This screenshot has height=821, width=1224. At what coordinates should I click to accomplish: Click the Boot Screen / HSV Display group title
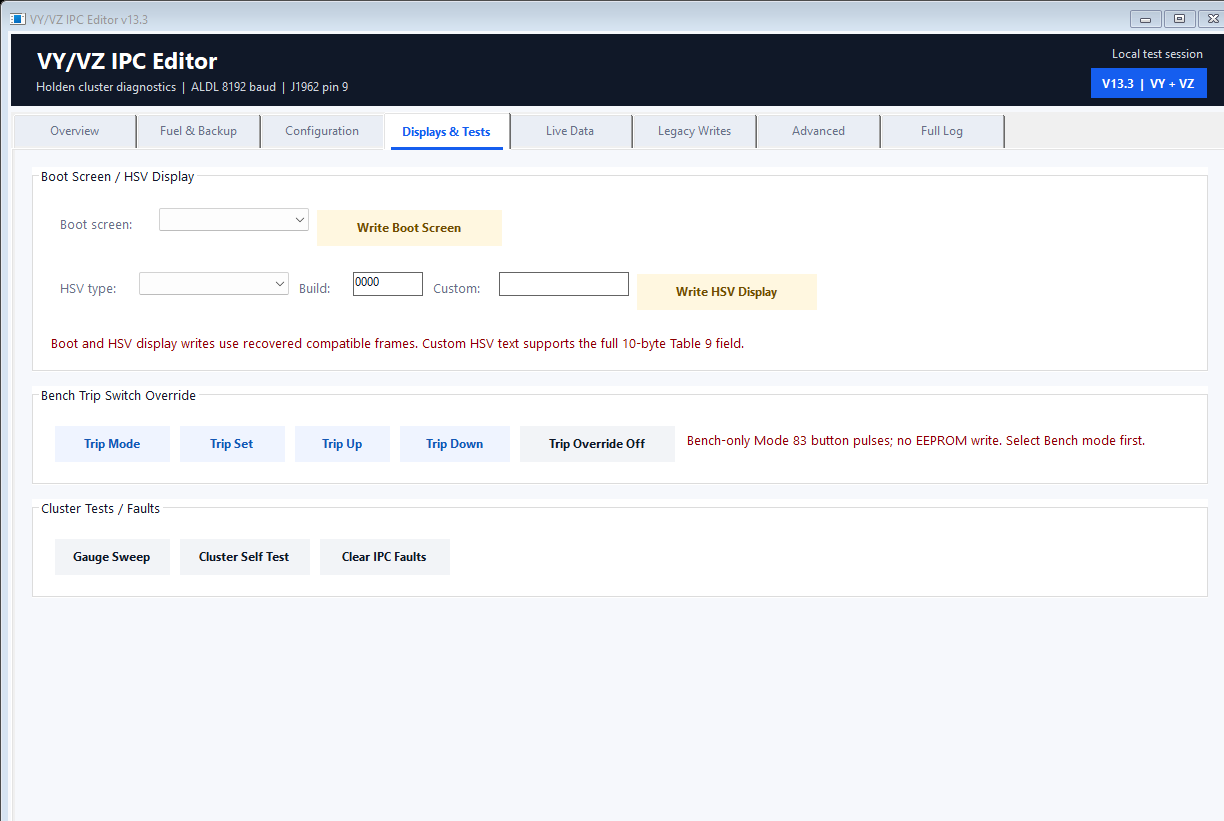coord(118,177)
